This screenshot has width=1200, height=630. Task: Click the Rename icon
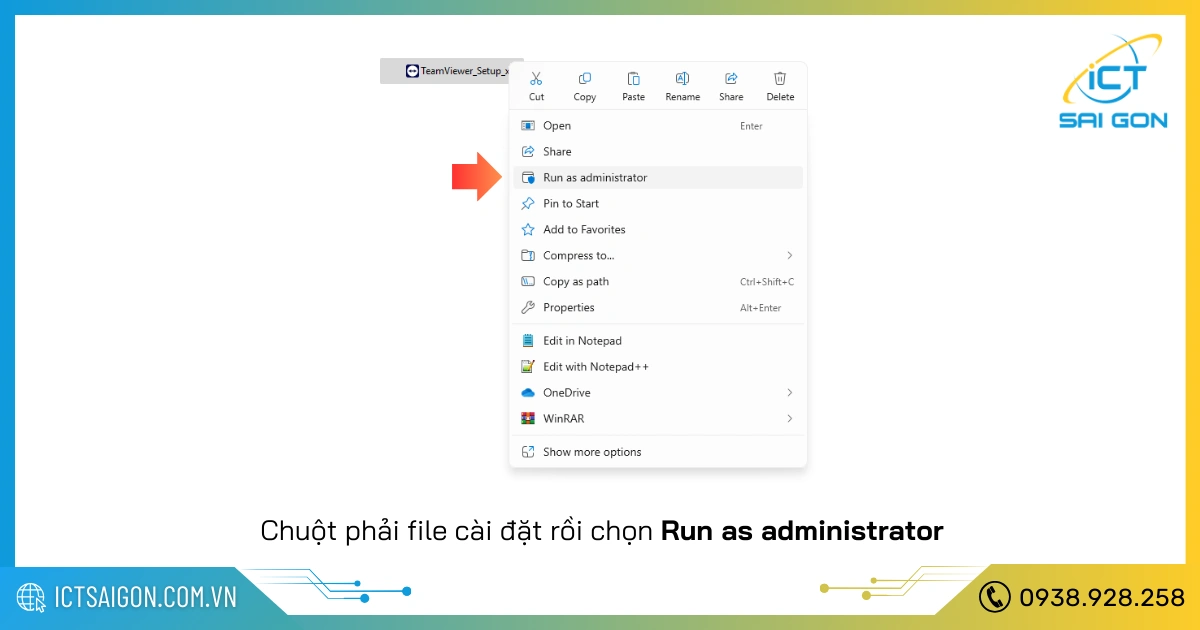682,79
